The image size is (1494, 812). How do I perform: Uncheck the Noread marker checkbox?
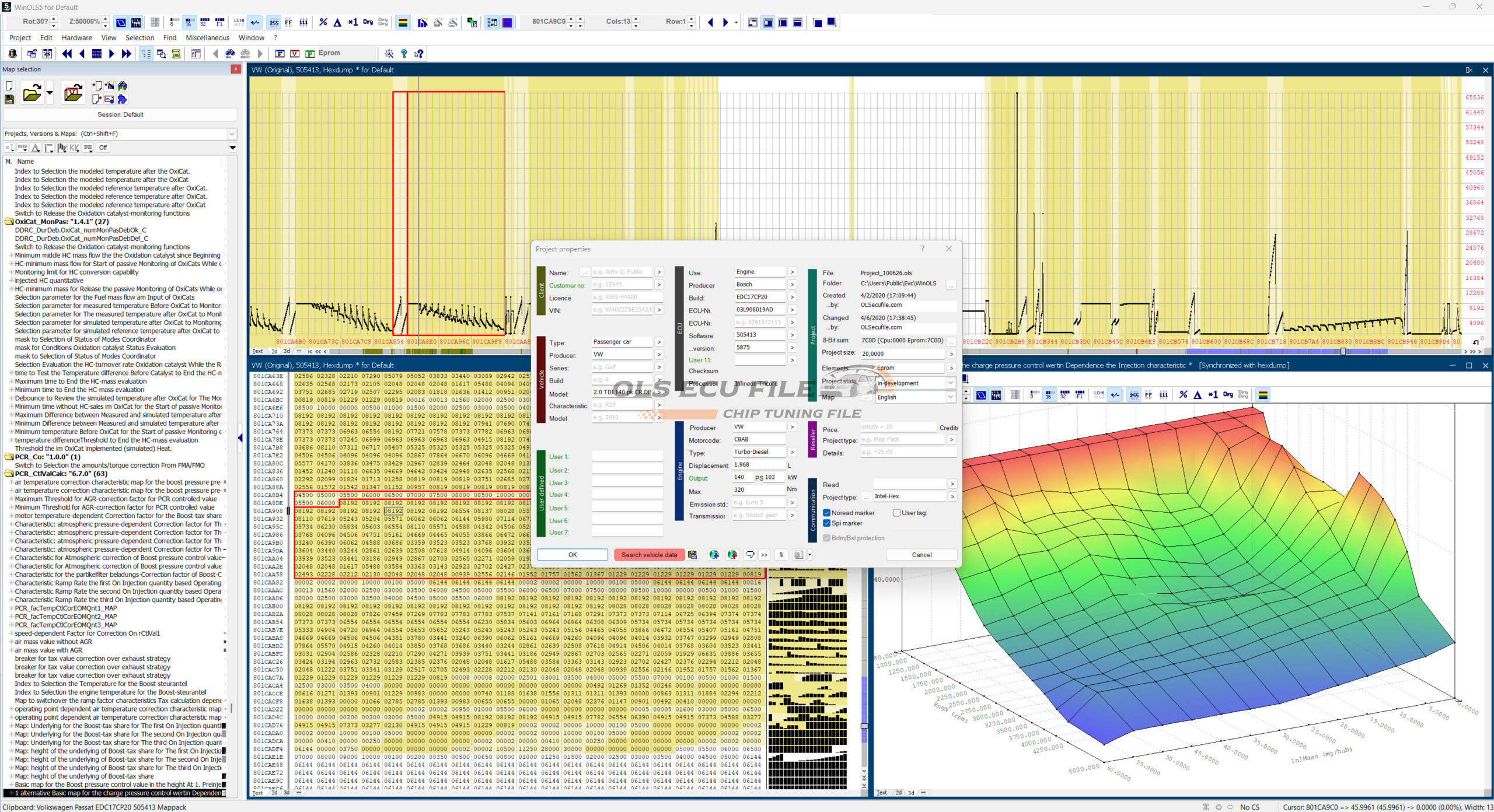[x=827, y=513]
